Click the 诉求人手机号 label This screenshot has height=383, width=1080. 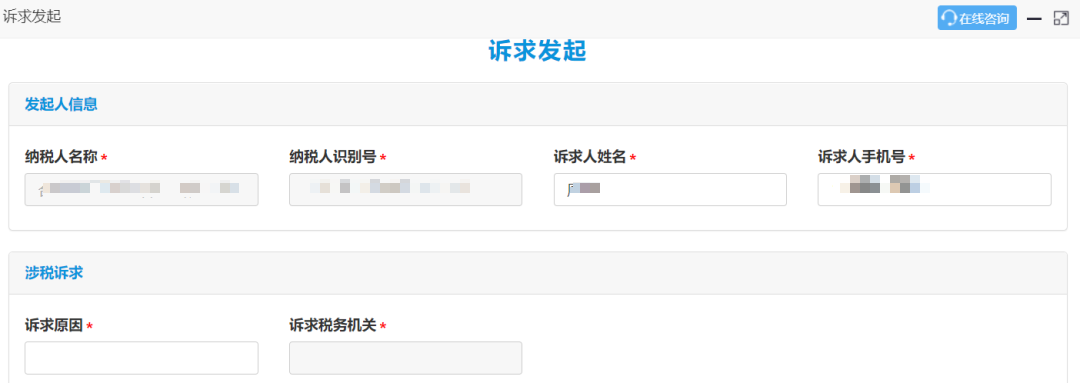click(861, 157)
